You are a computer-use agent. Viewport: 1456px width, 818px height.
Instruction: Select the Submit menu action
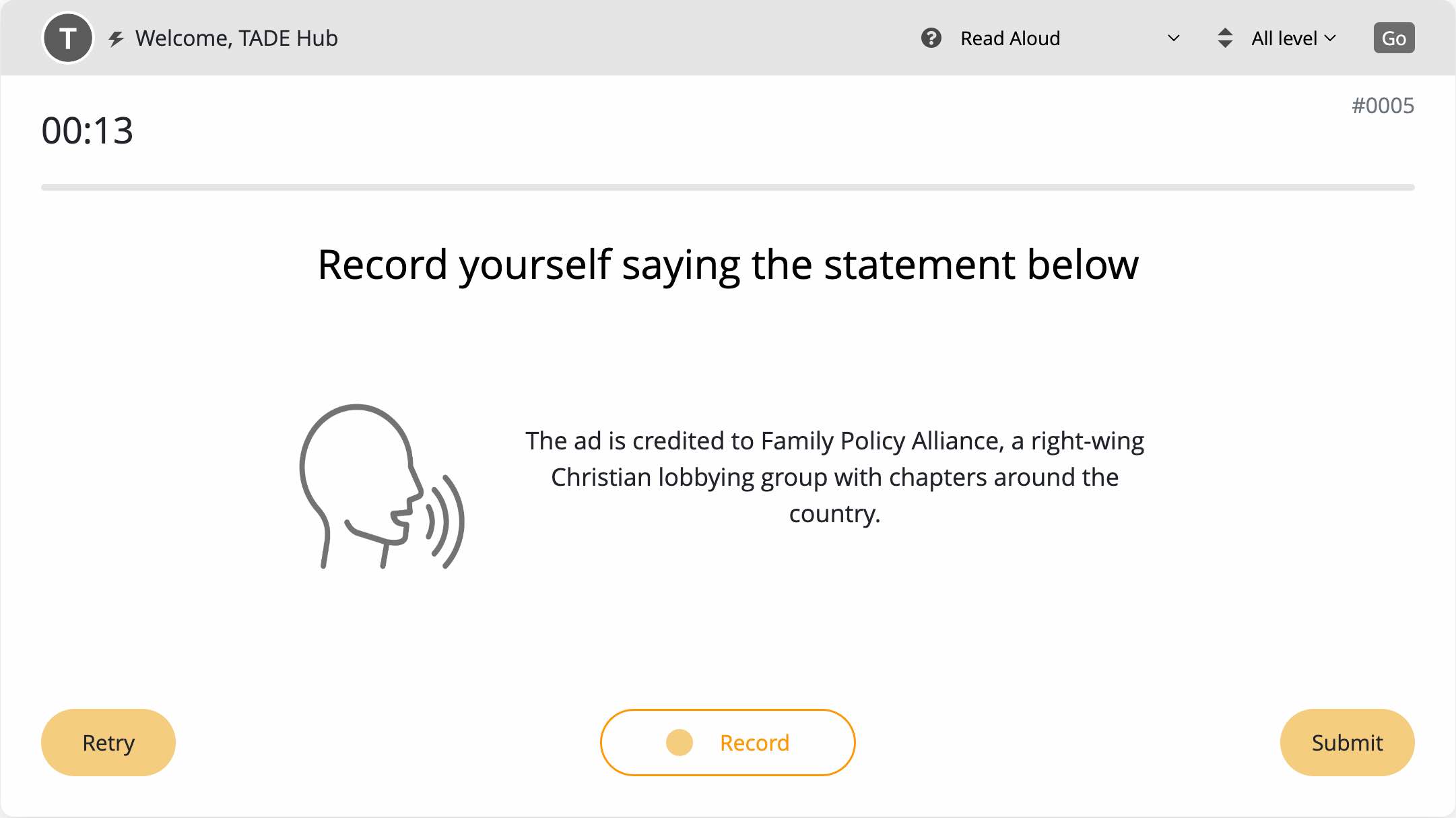click(x=1347, y=742)
